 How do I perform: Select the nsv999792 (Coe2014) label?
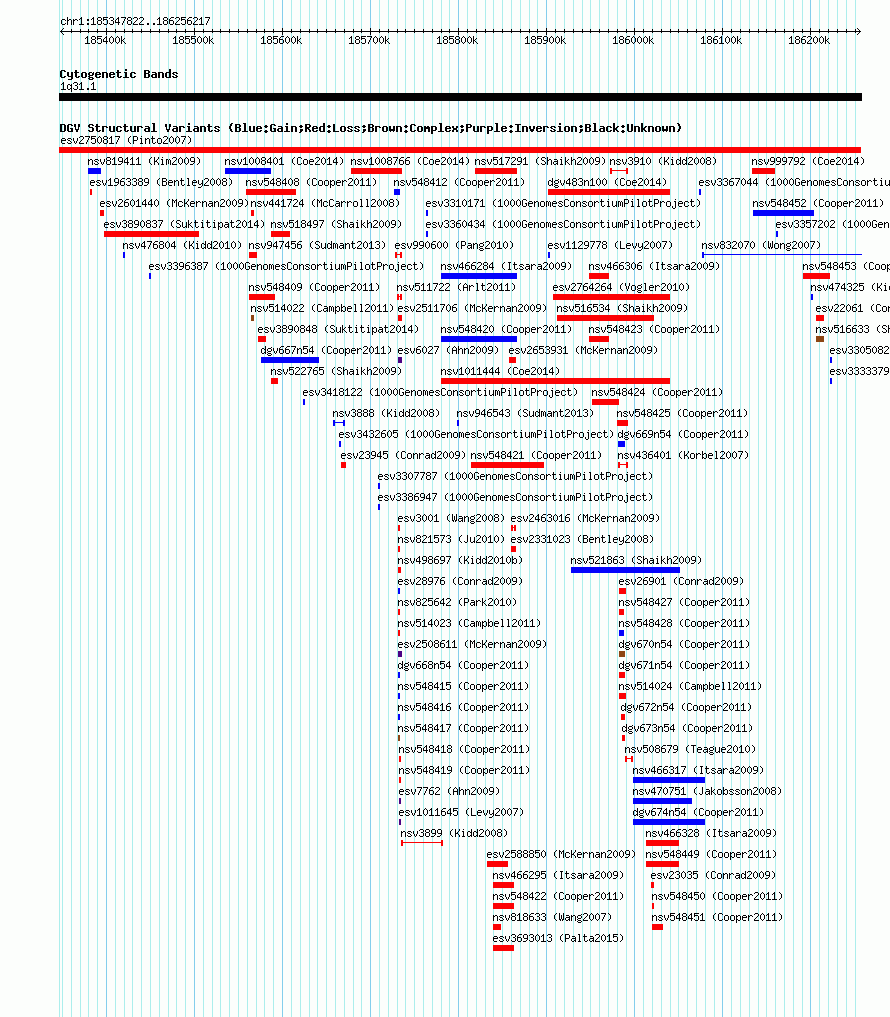click(x=808, y=161)
